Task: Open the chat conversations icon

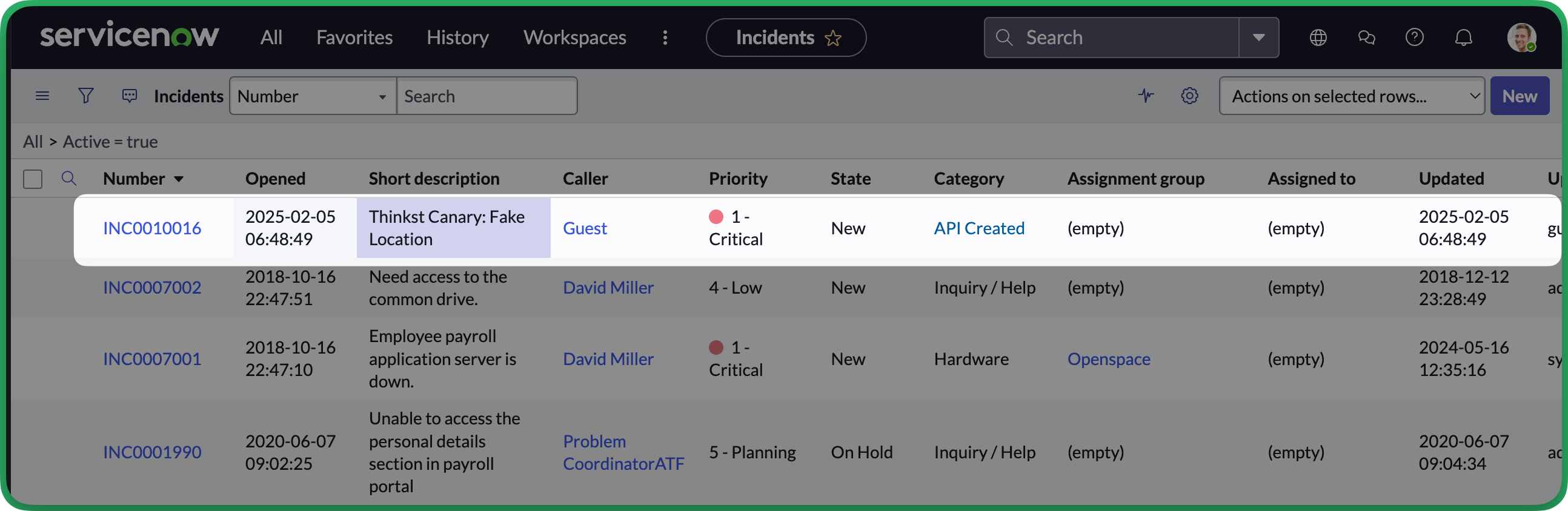Action: (1366, 38)
